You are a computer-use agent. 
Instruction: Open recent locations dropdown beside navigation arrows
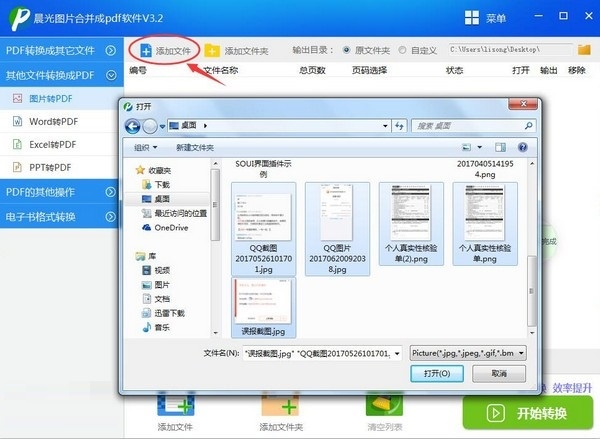coord(162,126)
